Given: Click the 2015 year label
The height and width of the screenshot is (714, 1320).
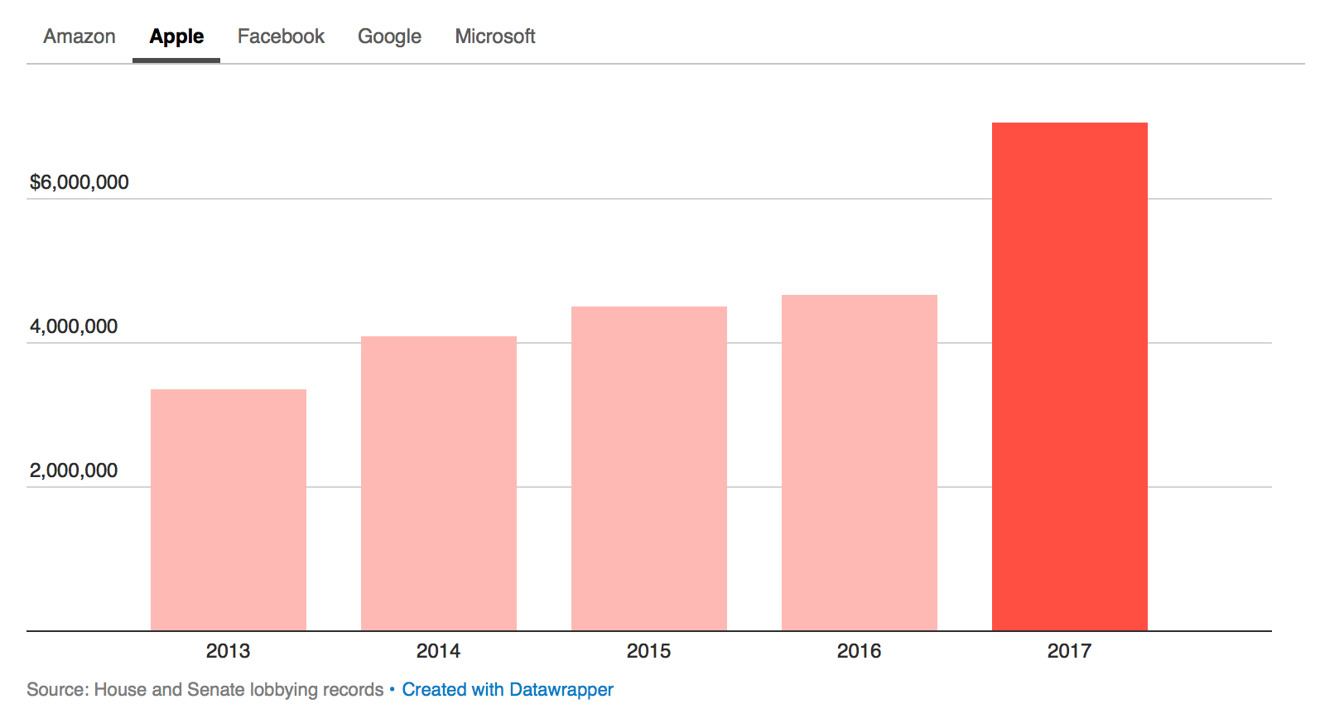Looking at the screenshot, I should 649,652.
